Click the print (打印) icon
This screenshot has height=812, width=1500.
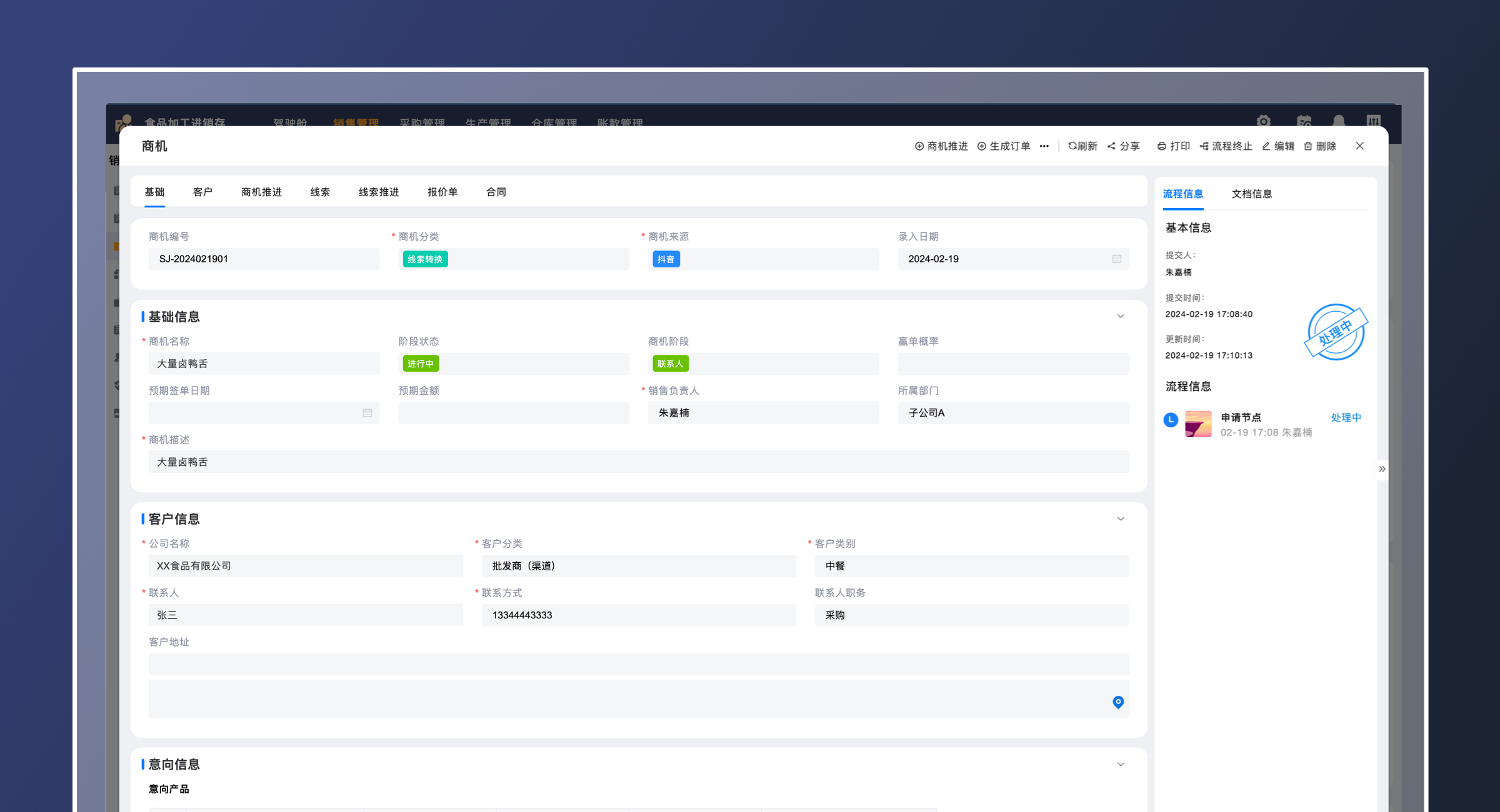(1161, 146)
